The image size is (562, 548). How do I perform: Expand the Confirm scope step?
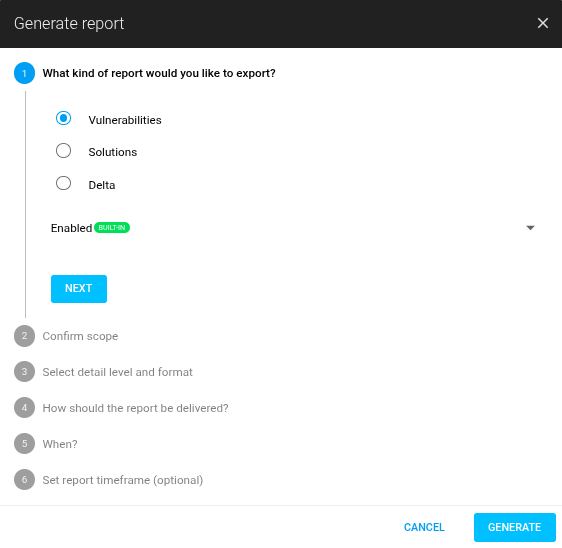pyautogui.click(x=80, y=336)
